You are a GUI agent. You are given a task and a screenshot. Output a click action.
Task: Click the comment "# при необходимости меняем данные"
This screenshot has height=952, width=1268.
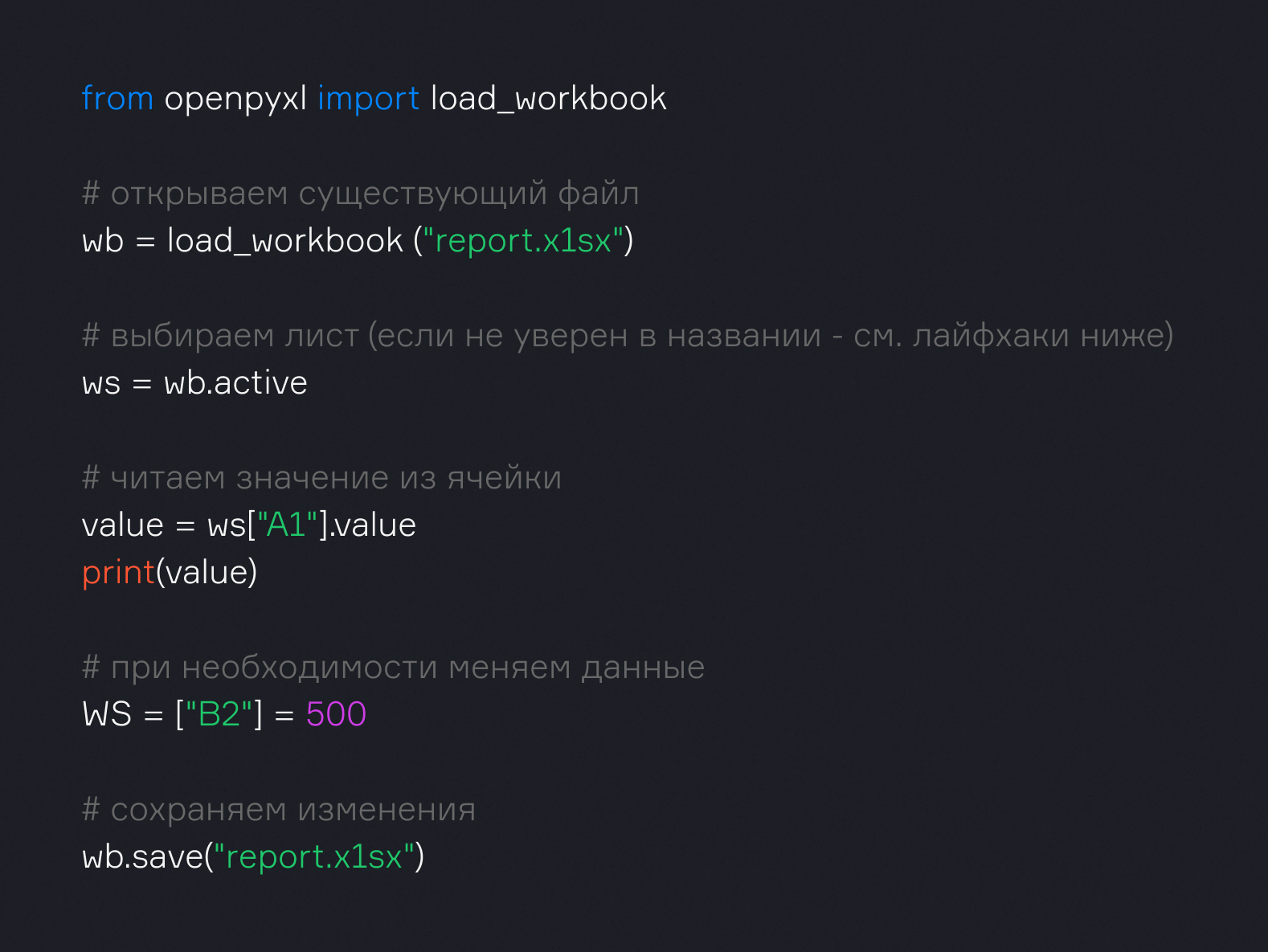(393, 668)
